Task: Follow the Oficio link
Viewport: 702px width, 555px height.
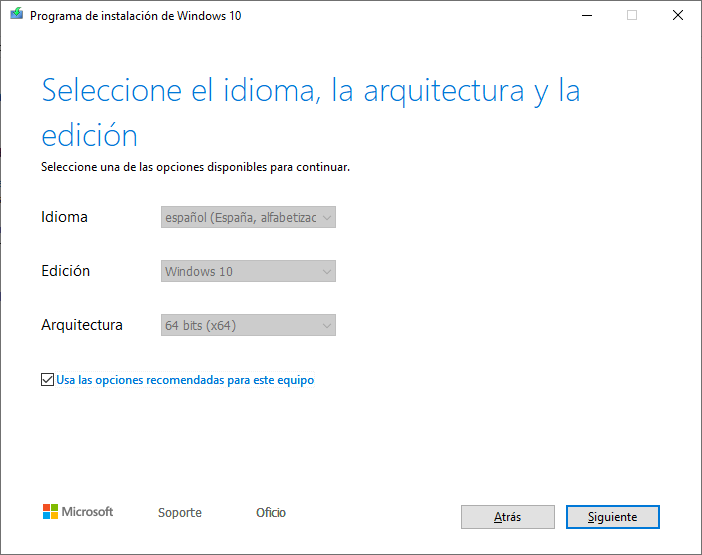Action: [271, 513]
